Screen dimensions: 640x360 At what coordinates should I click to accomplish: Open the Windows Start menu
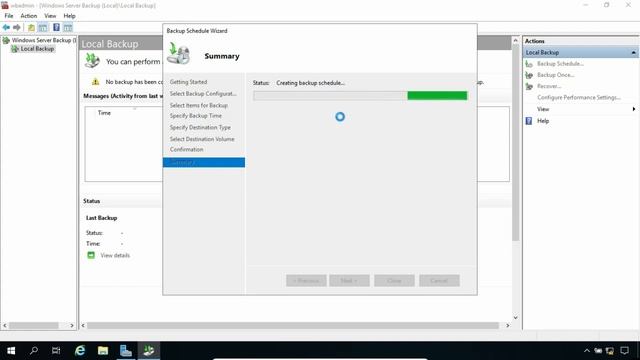(x=11, y=351)
